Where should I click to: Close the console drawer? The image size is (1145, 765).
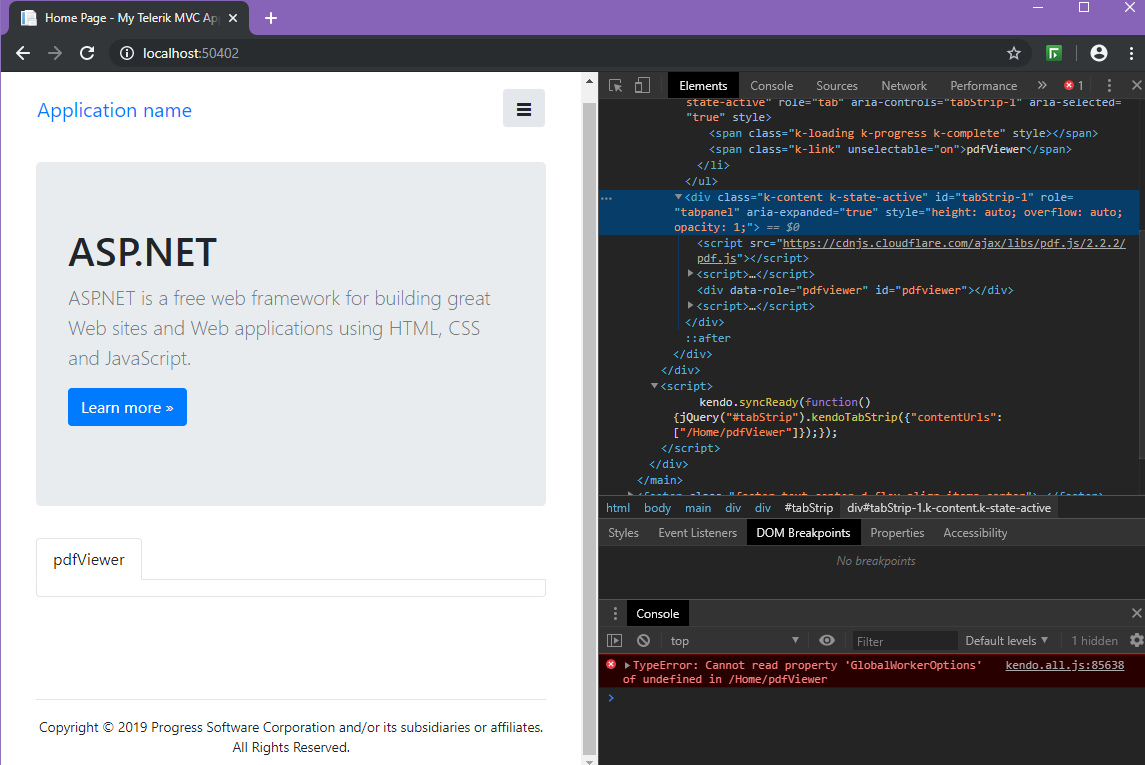1136,613
